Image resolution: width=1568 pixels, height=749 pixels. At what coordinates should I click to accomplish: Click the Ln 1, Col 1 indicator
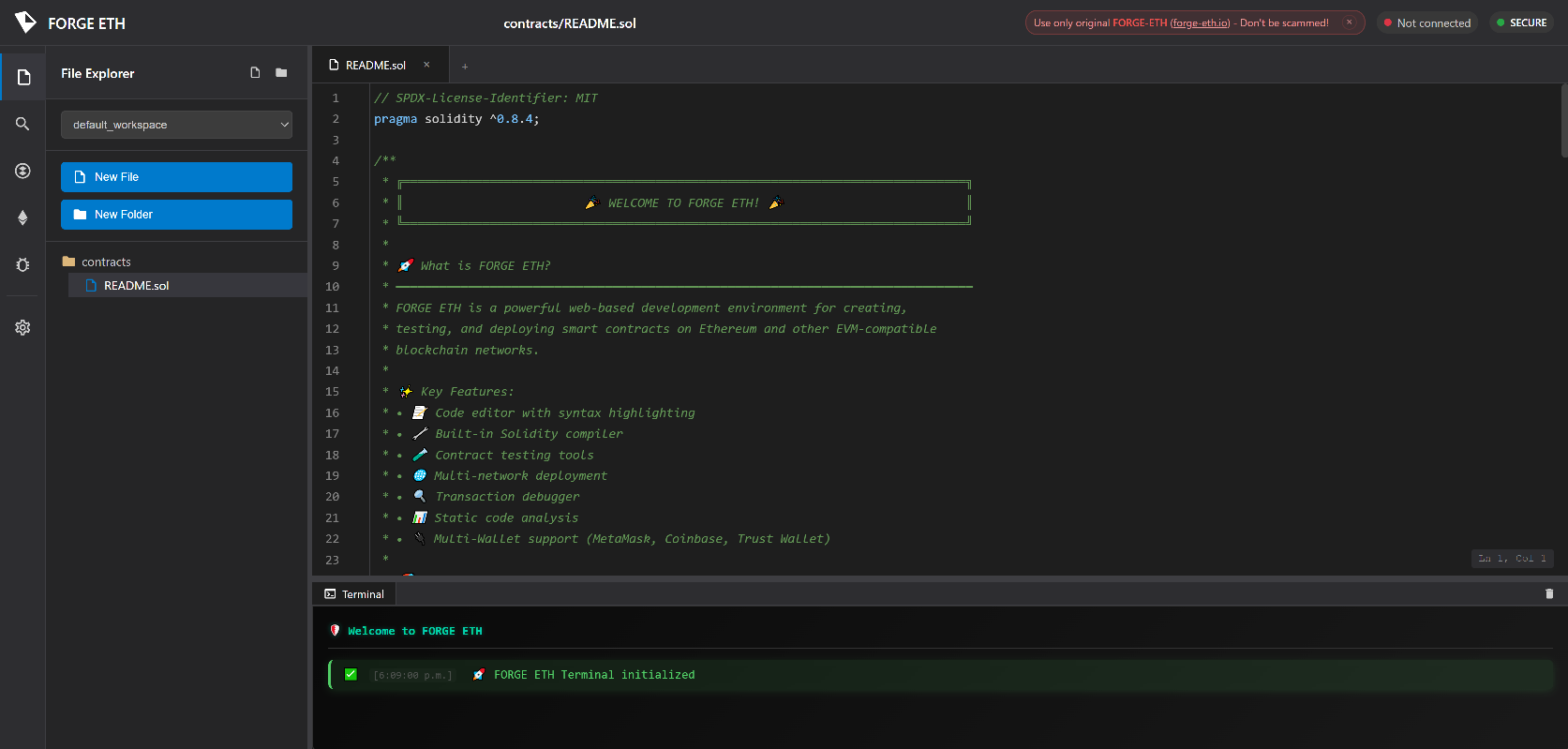1512,559
